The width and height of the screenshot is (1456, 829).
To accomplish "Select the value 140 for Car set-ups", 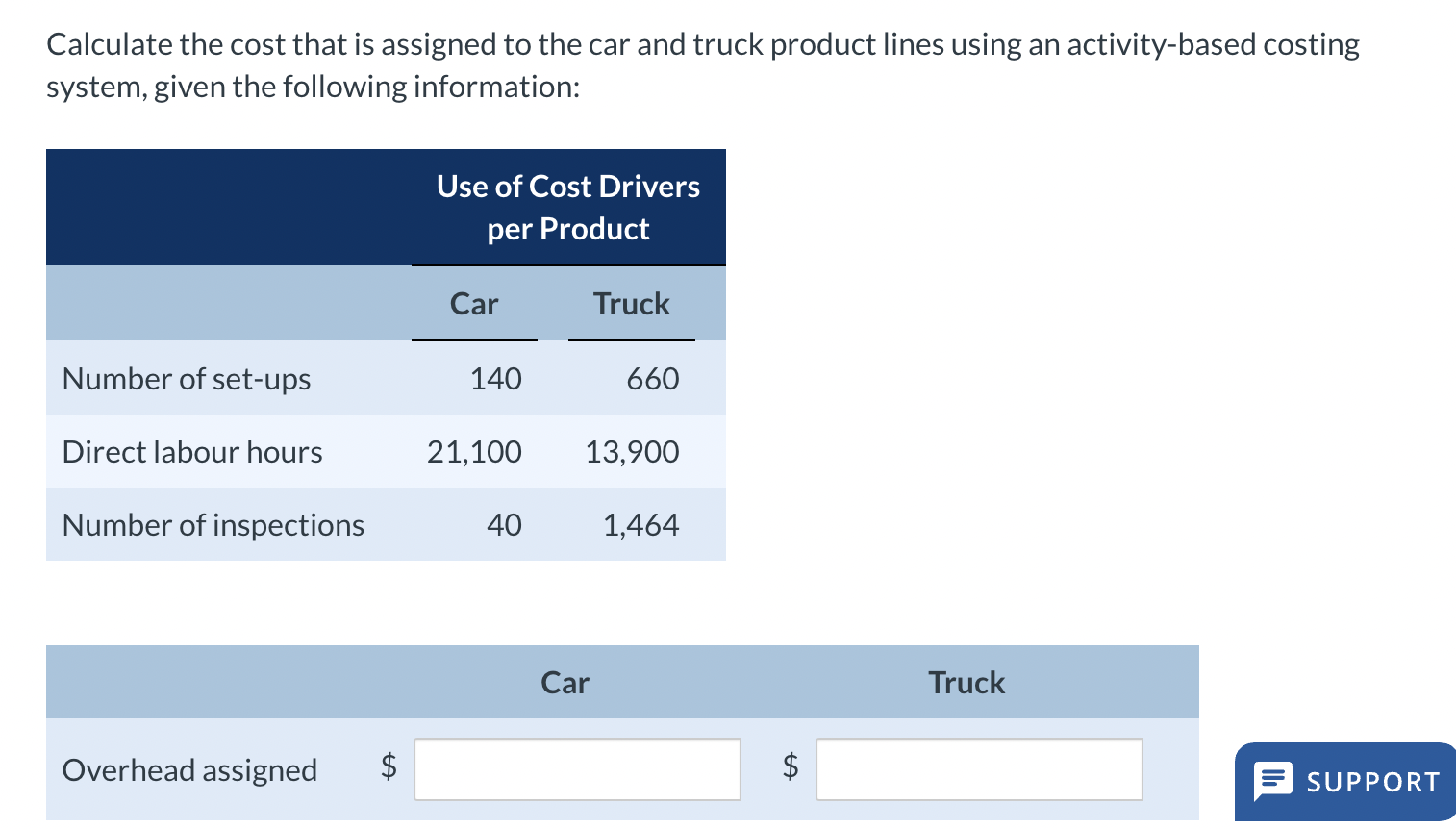I will tap(496, 379).
